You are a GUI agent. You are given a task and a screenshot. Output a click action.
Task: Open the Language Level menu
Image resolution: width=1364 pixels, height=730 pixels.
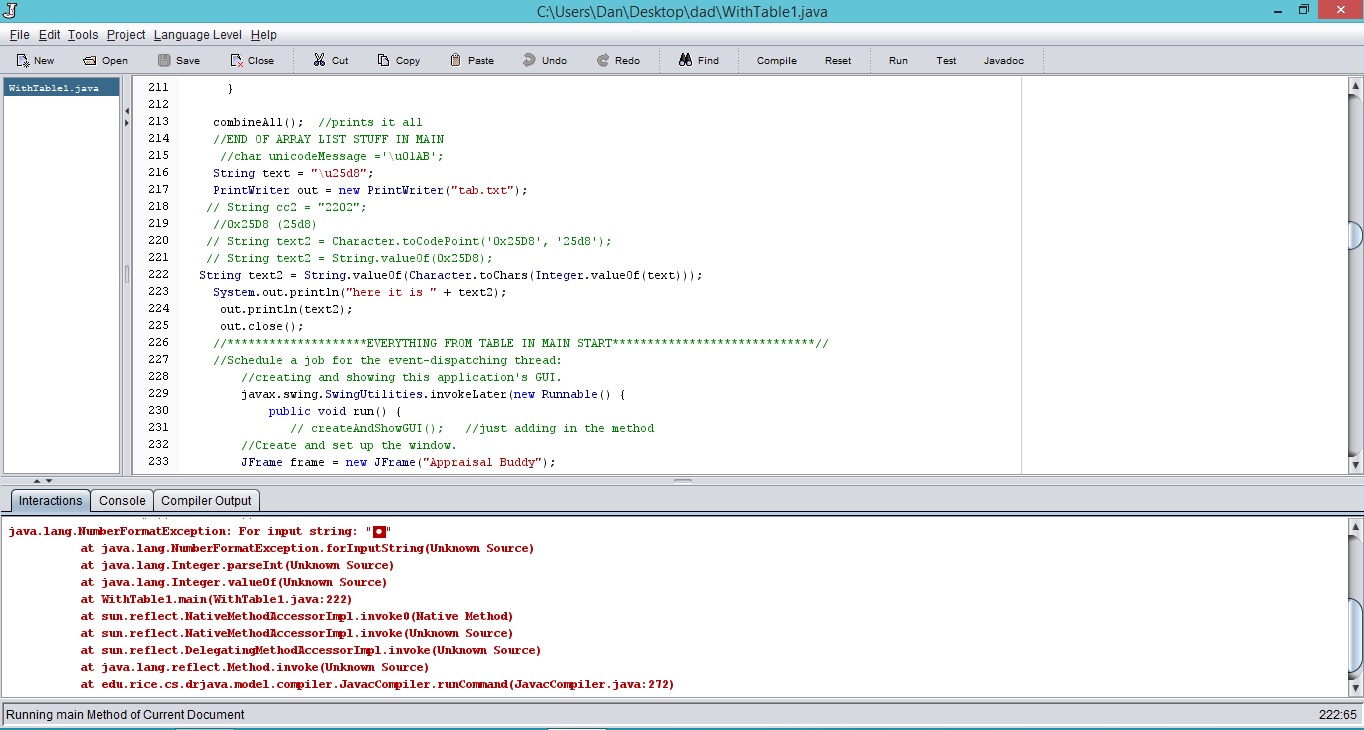point(197,35)
